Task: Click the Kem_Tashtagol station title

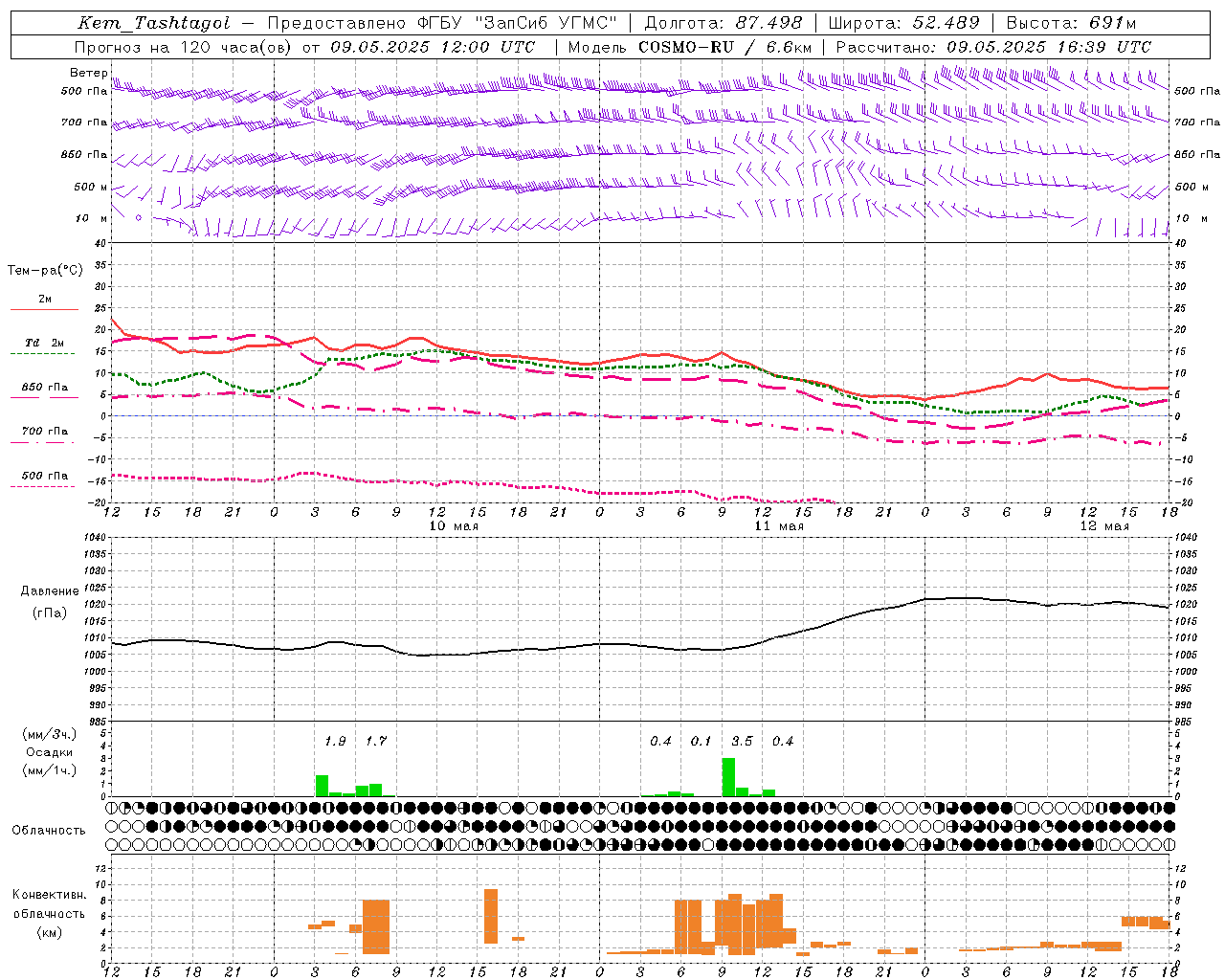Action: 153,23
